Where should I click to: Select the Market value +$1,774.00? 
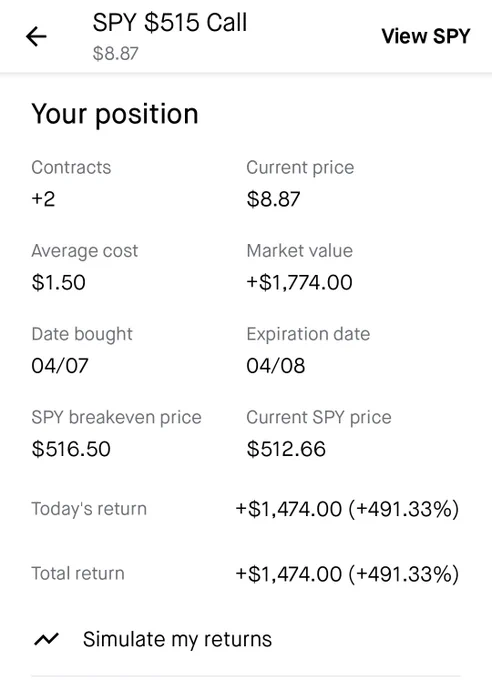(x=299, y=282)
